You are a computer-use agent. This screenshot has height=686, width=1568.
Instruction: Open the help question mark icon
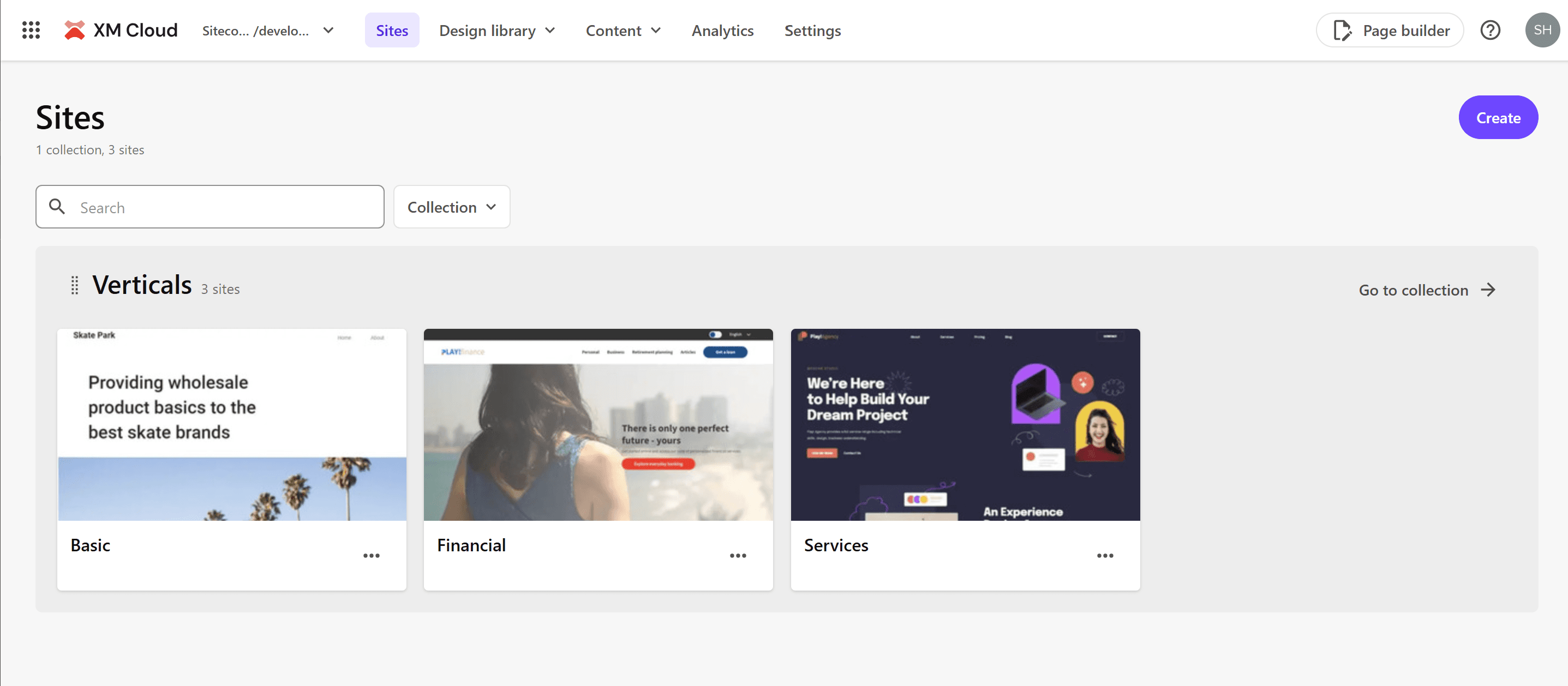coord(1489,30)
